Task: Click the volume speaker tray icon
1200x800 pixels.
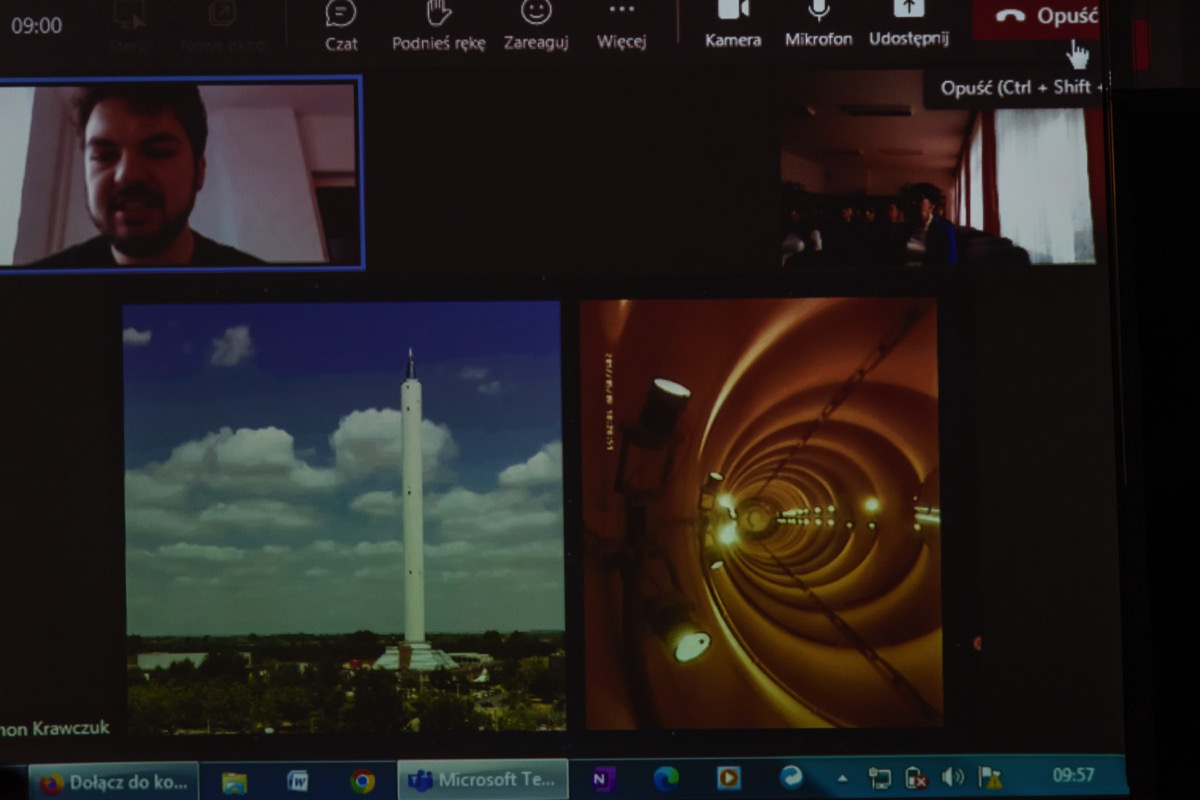Action: coord(952,777)
